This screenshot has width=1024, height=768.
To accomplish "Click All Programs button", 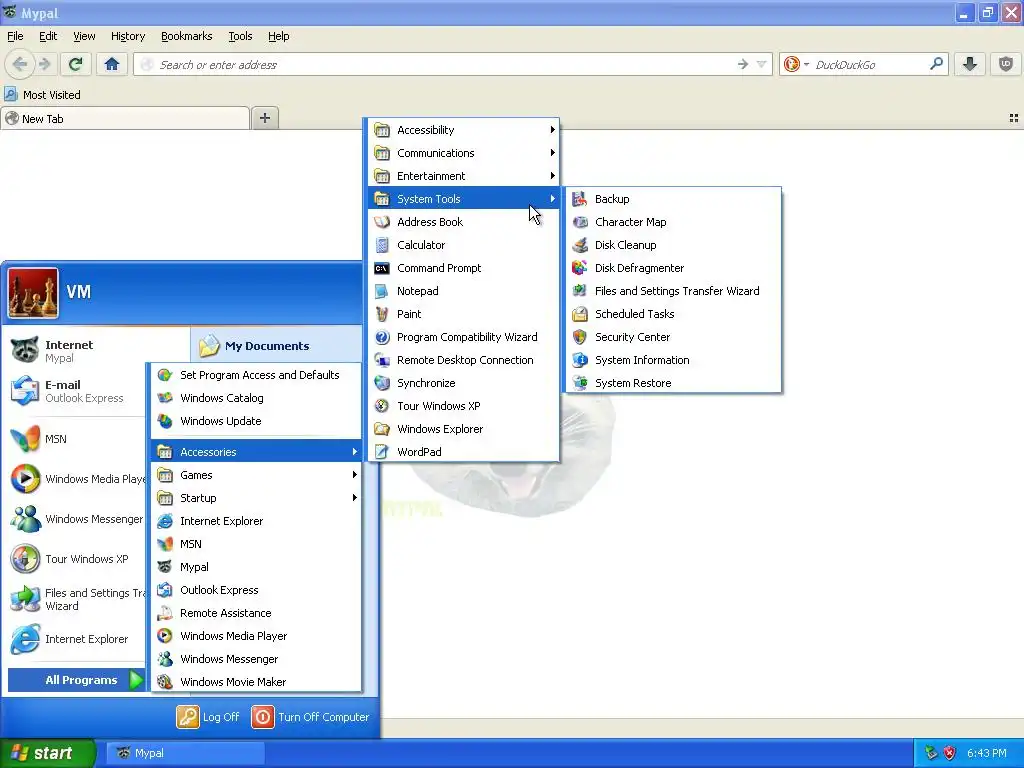I will pos(75,680).
